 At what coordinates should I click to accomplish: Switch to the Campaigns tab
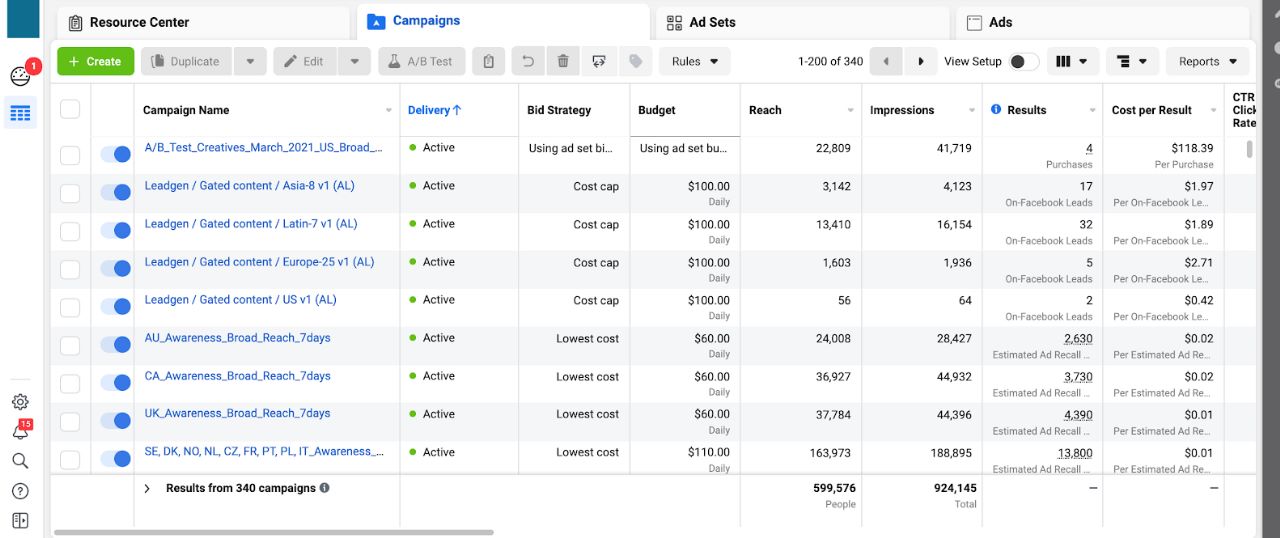click(x=503, y=21)
